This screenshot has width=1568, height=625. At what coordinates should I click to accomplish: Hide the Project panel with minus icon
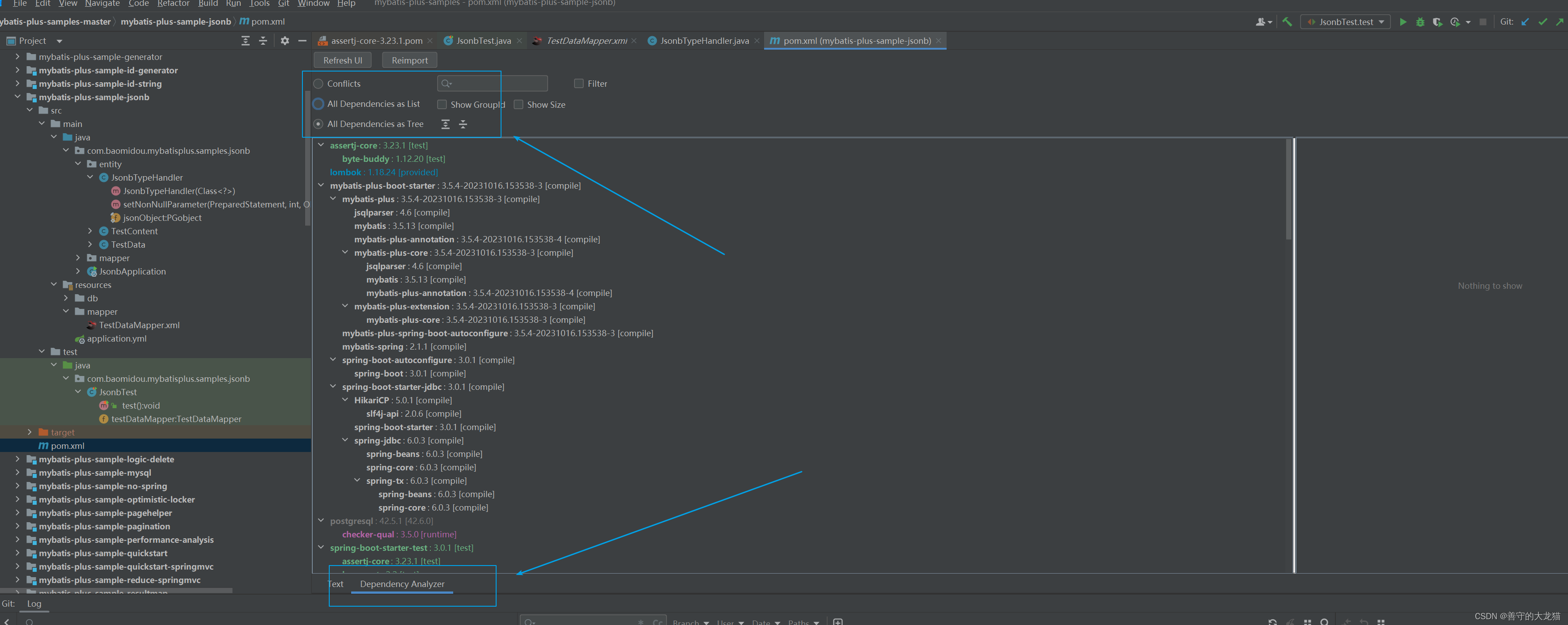(x=302, y=41)
